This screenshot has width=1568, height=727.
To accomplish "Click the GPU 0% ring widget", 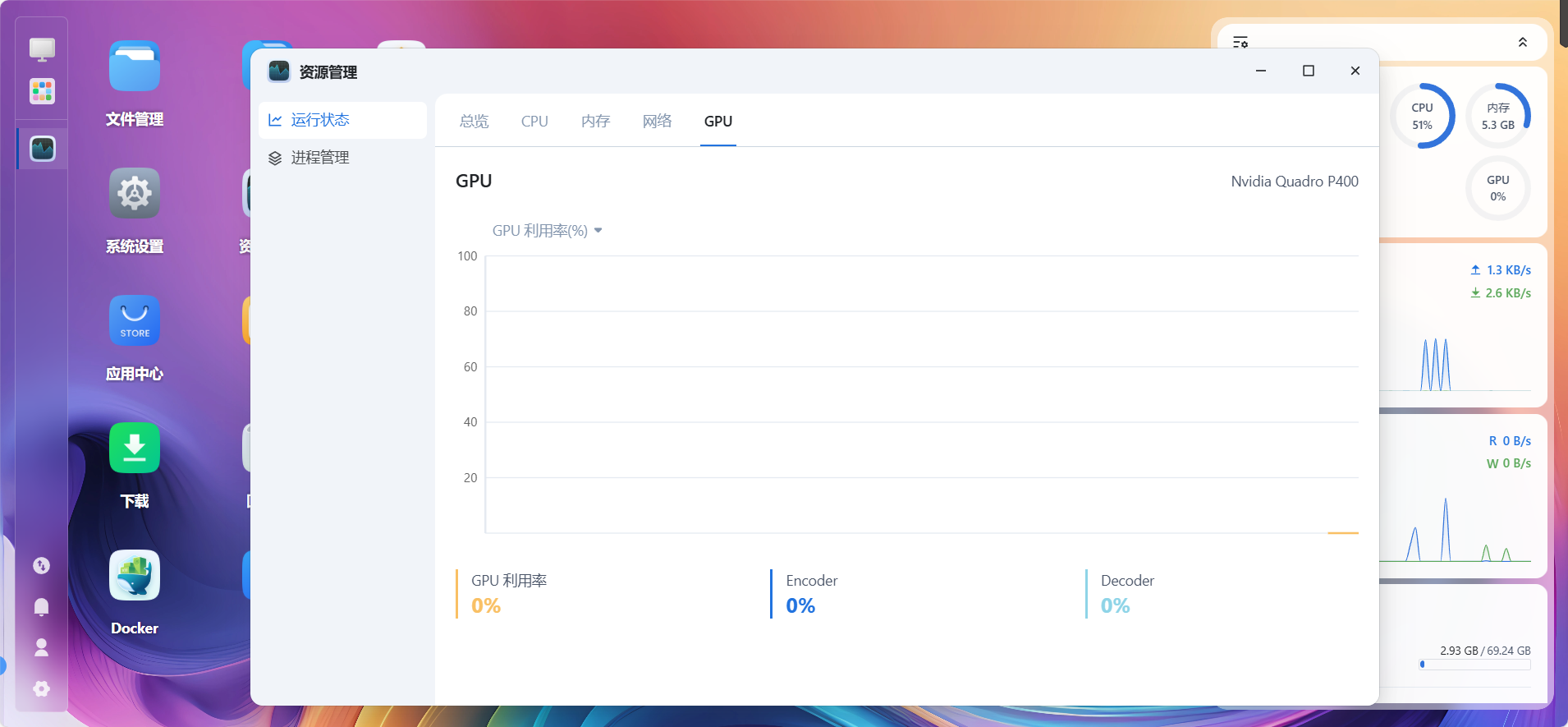I will click(1498, 188).
